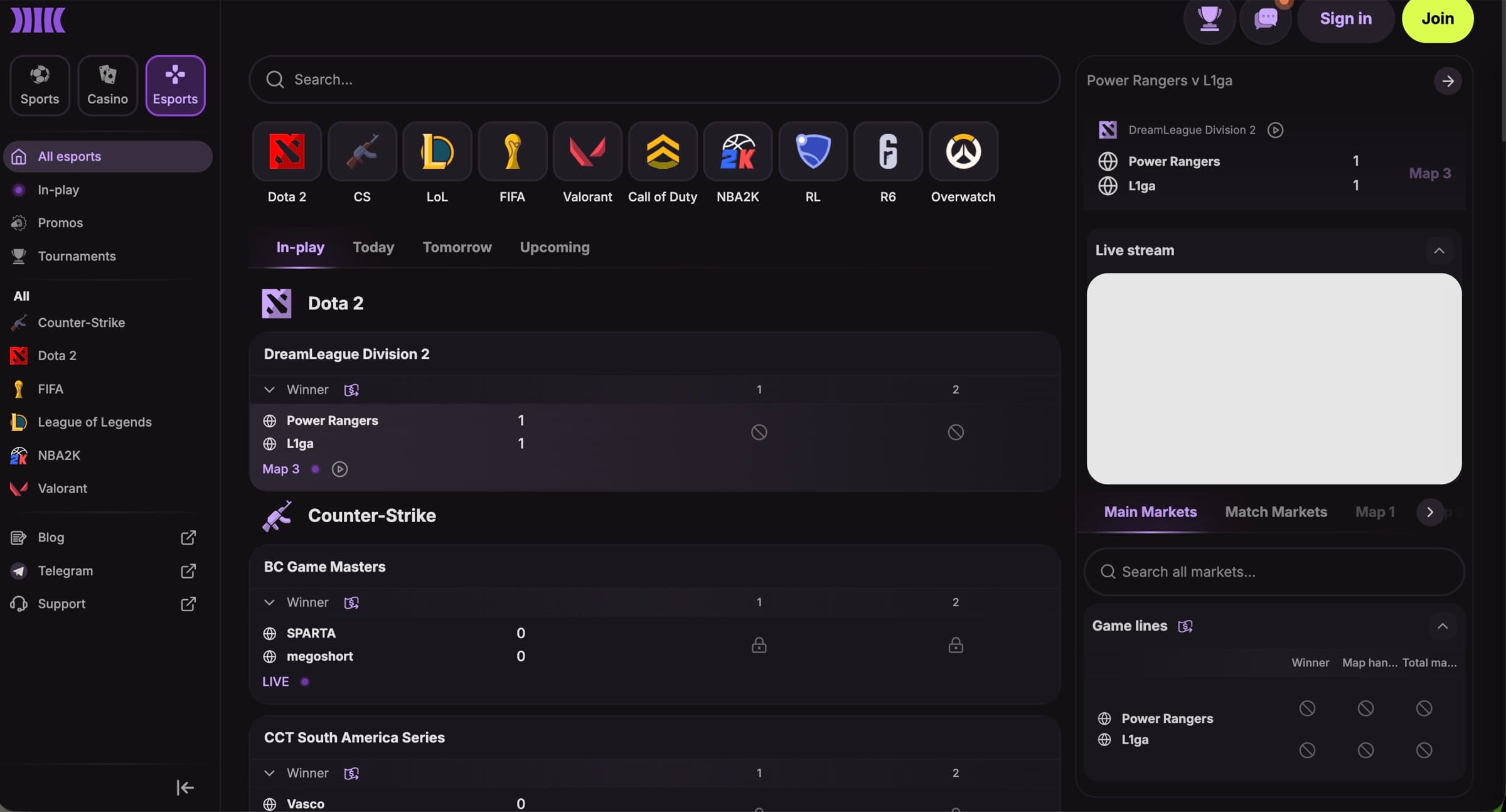Image resolution: width=1506 pixels, height=812 pixels.
Task: Play stream icon next to DreamLeague Division 2 header
Action: coord(1275,130)
